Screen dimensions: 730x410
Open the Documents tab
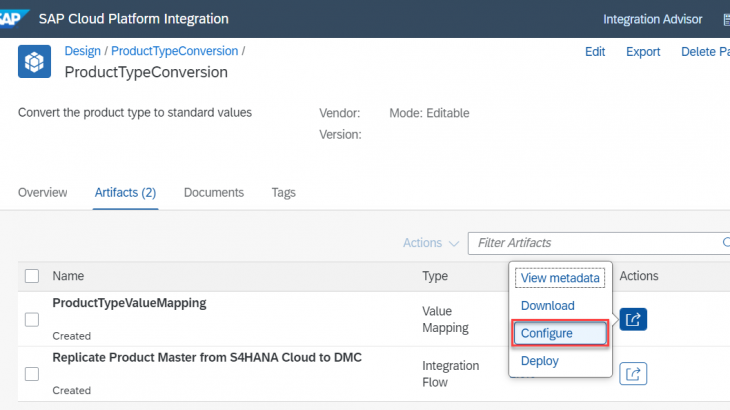click(213, 193)
